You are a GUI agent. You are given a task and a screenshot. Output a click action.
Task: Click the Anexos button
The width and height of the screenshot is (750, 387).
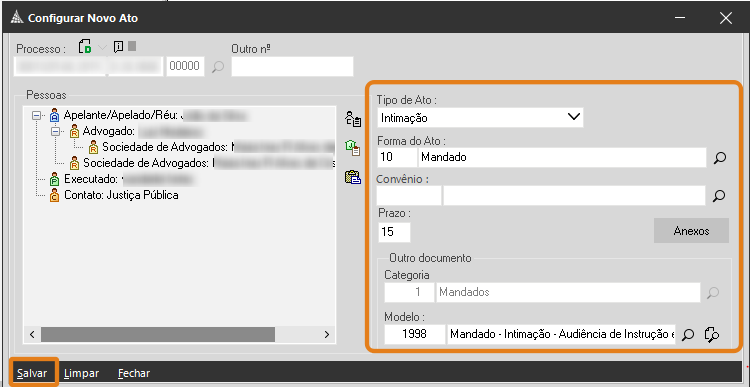[x=691, y=231]
